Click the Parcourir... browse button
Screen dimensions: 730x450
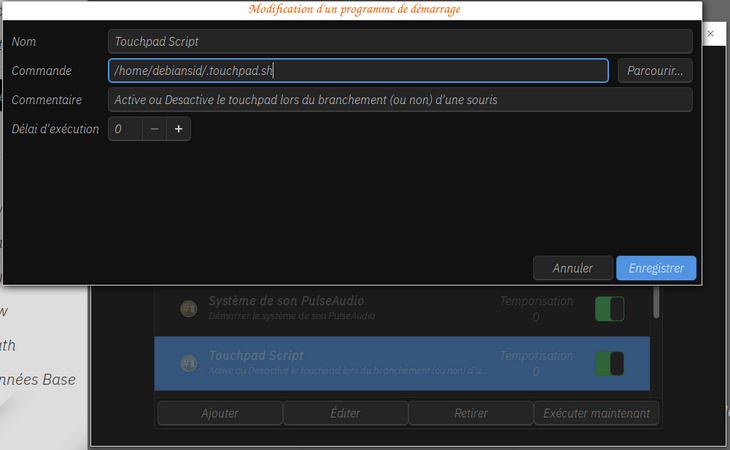pos(655,71)
